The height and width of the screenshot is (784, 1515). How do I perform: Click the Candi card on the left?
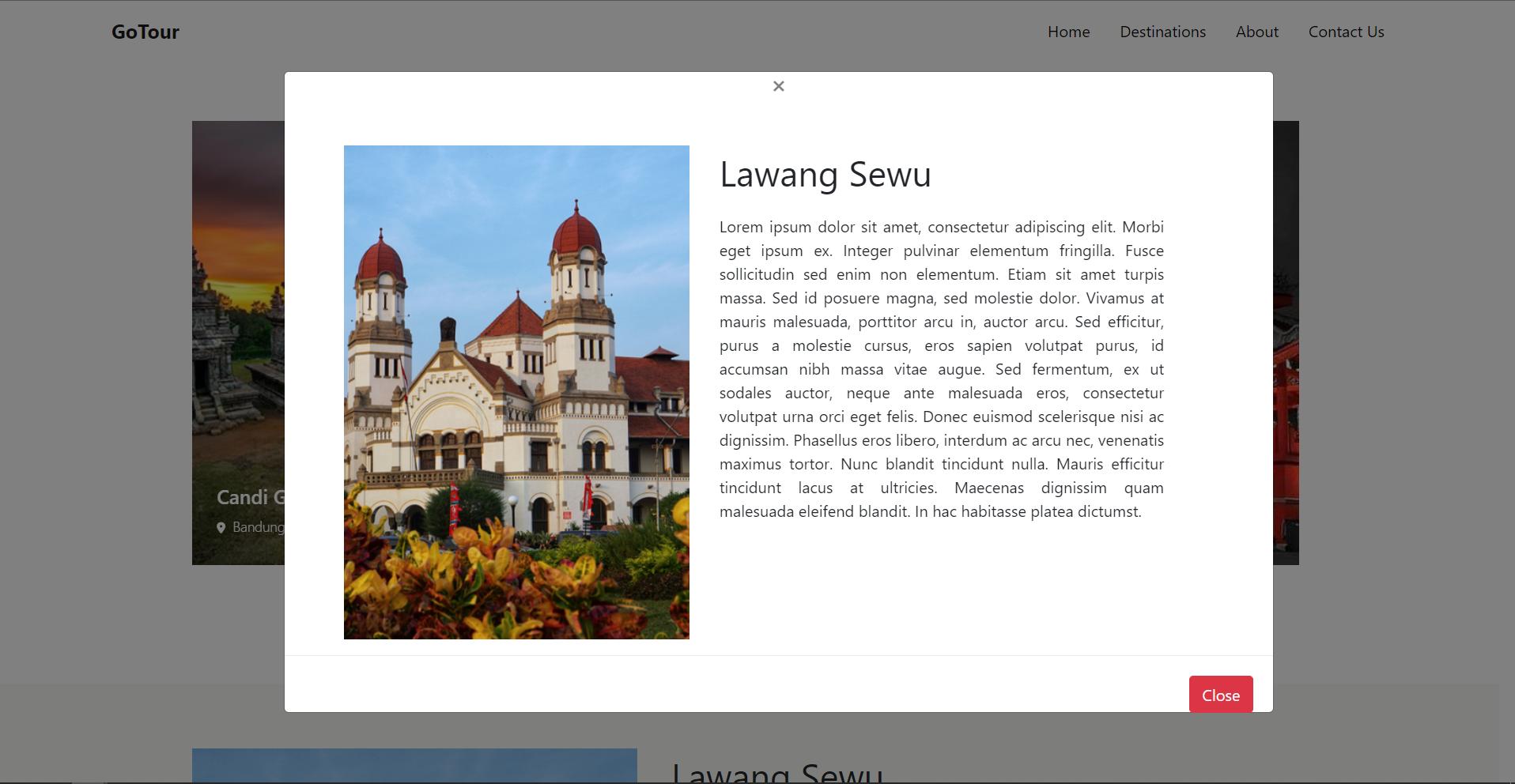pyautogui.click(x=238, y=343)
